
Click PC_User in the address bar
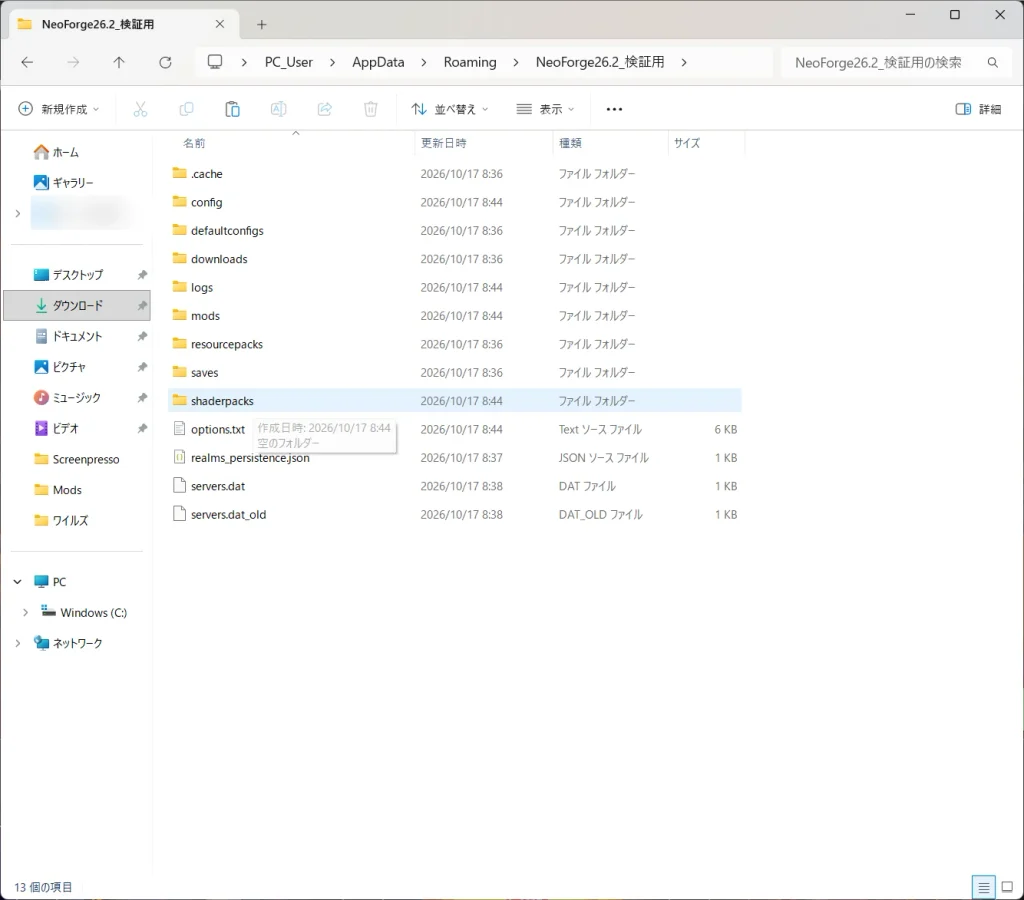[x=289, y=62]
